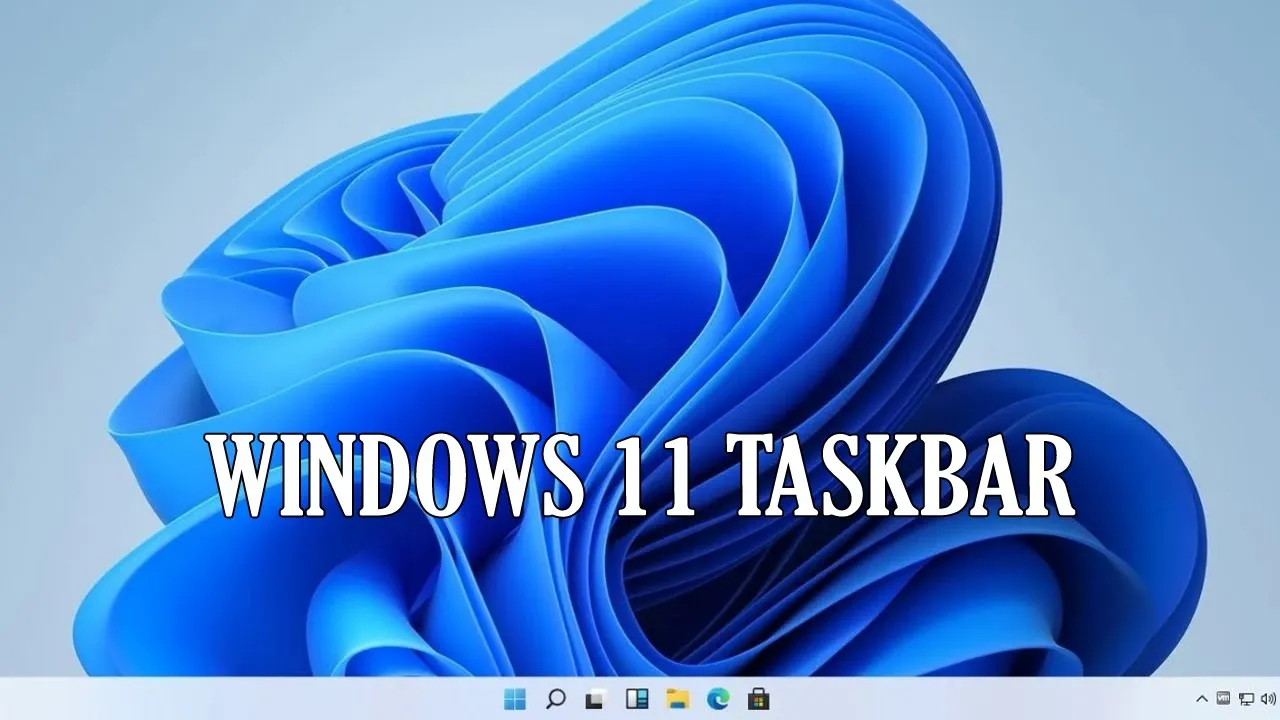Open taskbar Search magnifier
The image size is (1280, 720).
click(556, 698)
